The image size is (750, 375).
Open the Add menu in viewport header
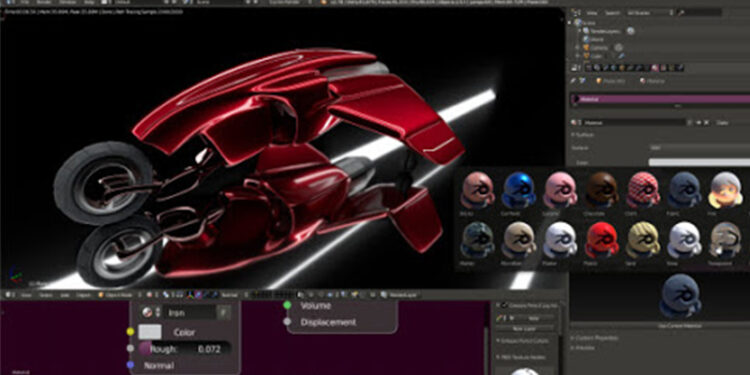[65, 295]
